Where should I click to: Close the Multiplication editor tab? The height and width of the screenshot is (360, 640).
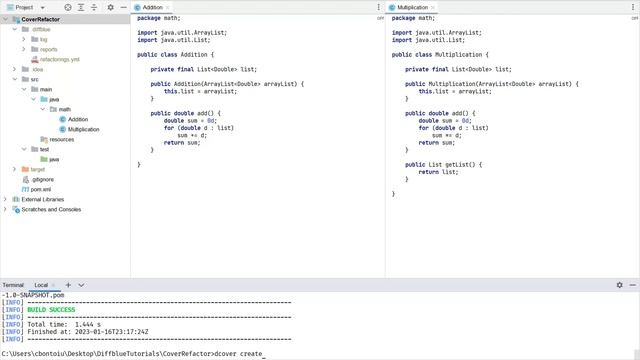(x=433, y=7)
